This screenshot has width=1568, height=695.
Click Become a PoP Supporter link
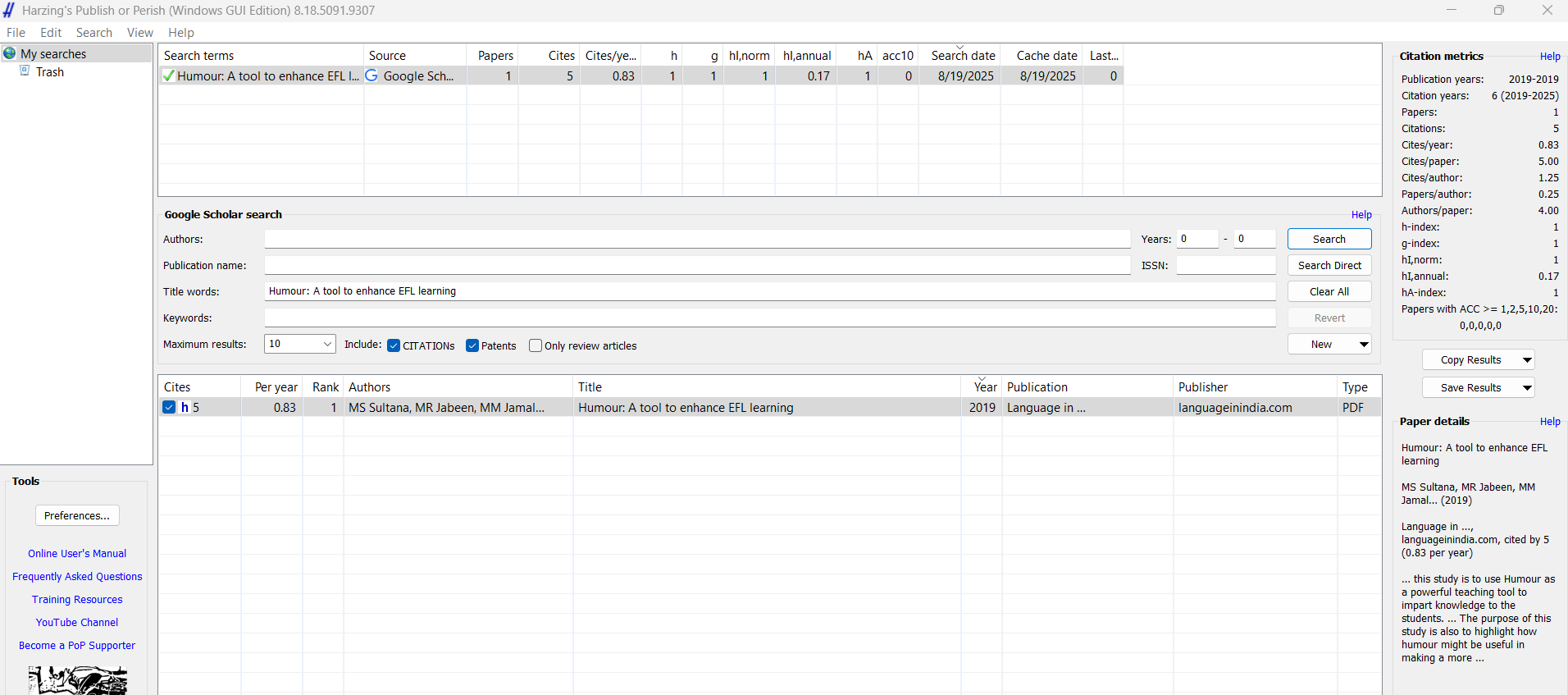tap(77, 646)
